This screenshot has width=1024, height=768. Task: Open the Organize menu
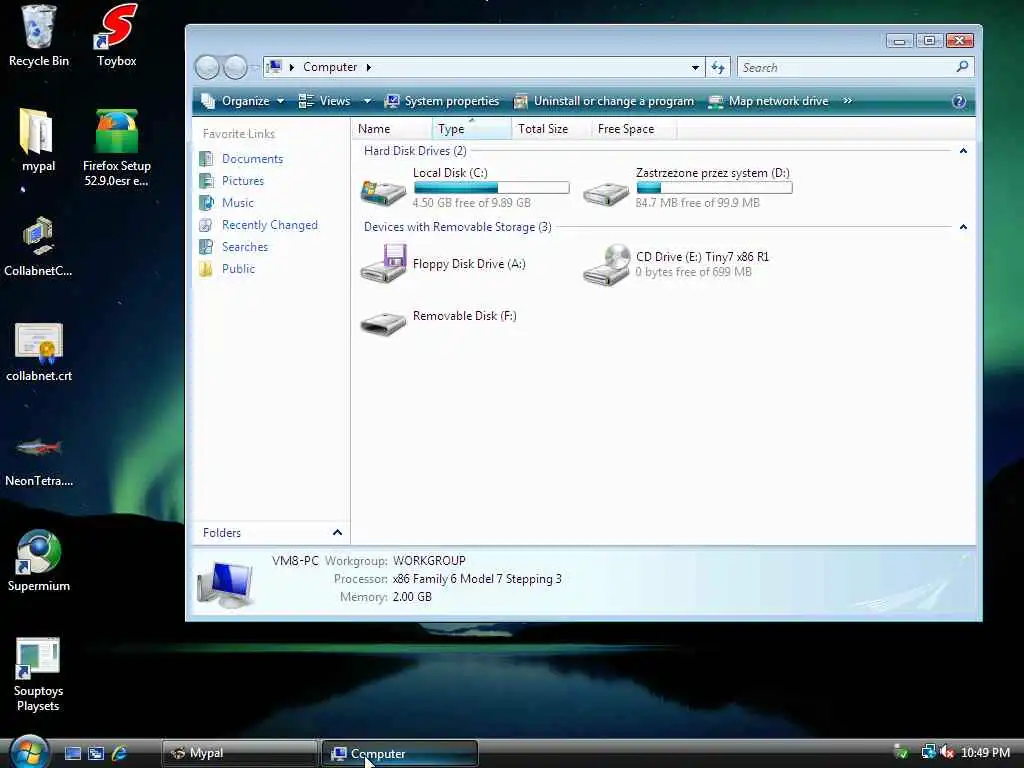point(243,101)
